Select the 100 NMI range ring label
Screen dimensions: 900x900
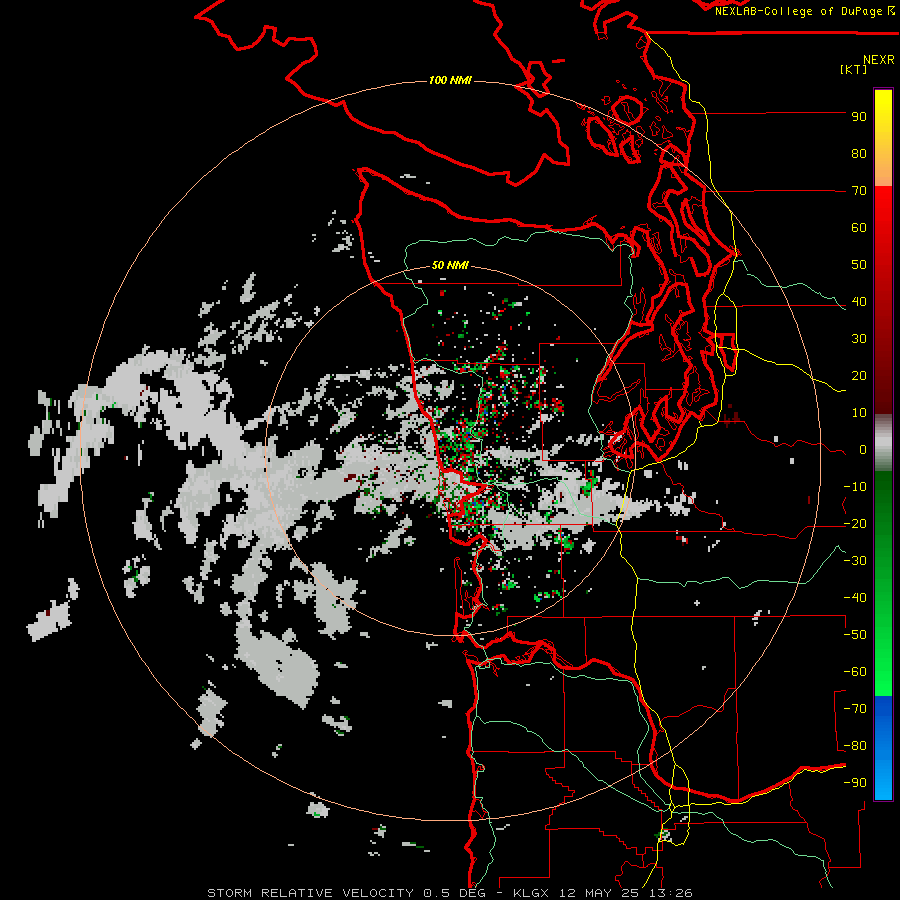point(450,80)
